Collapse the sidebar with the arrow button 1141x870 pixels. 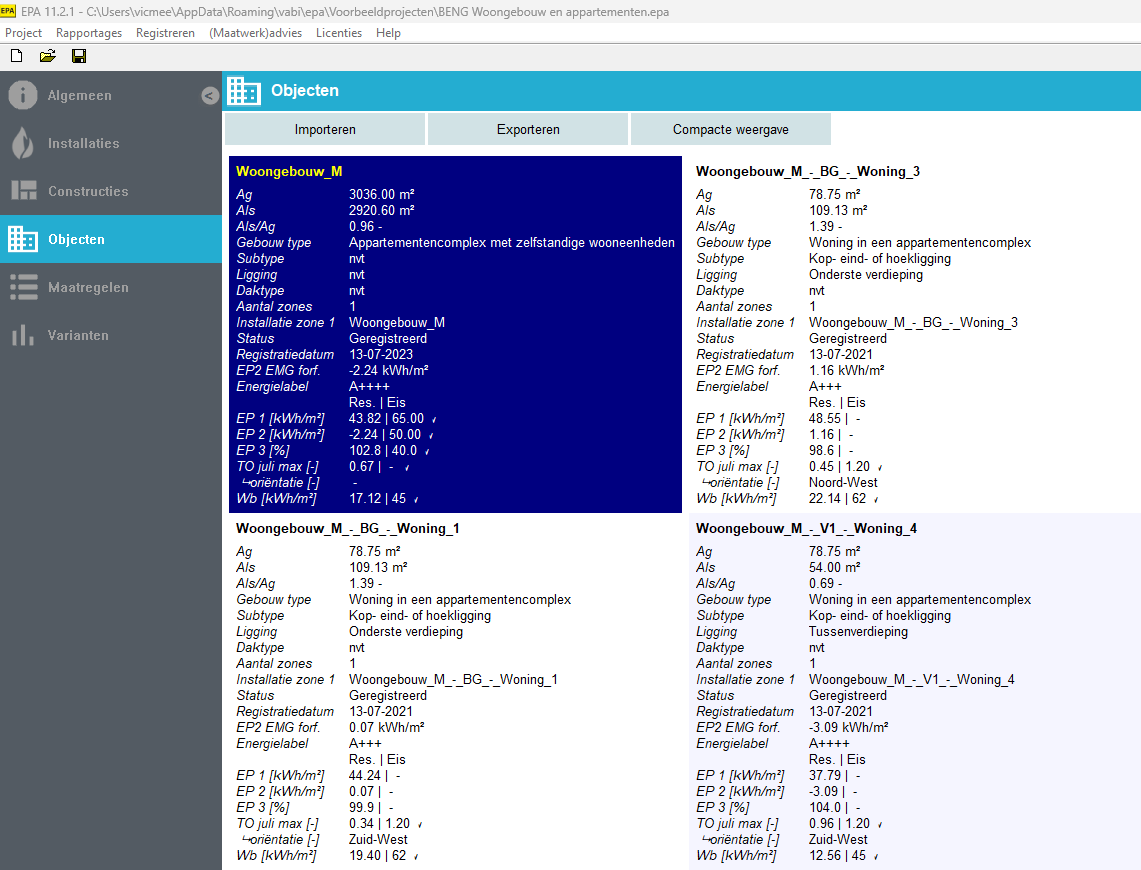click(x=209, y=96)
